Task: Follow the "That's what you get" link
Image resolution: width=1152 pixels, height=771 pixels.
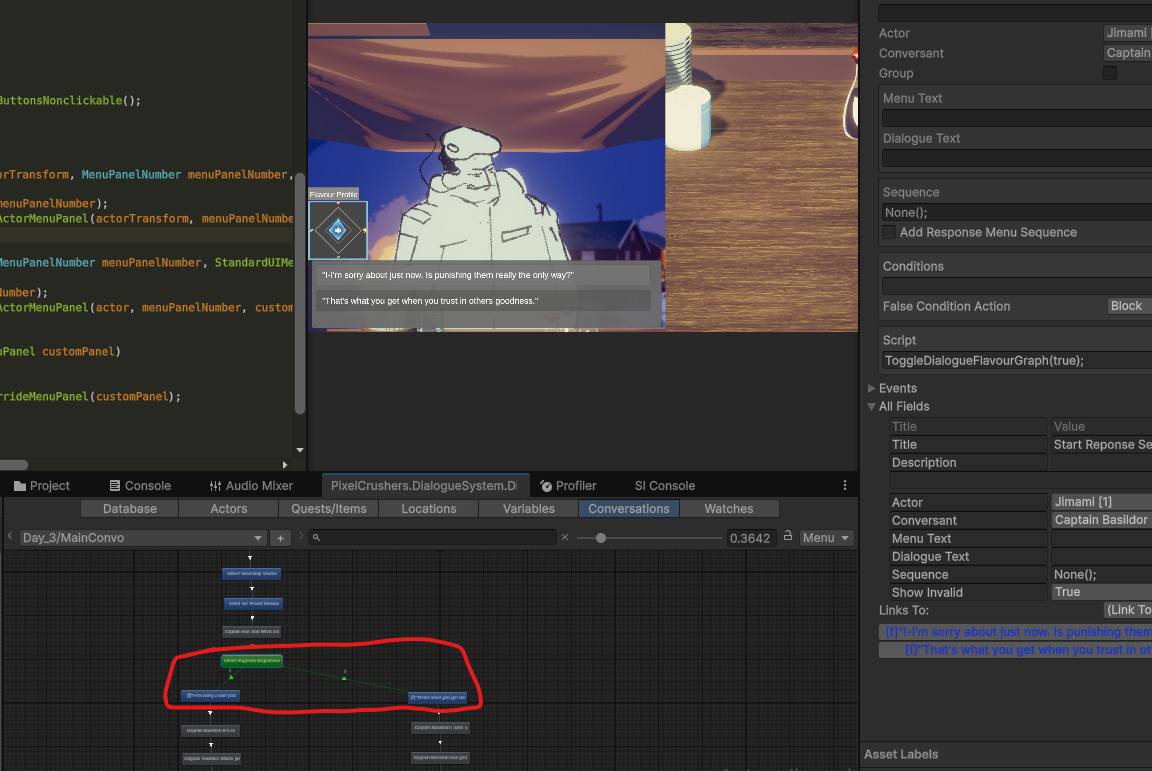Action: point(1015,650)
